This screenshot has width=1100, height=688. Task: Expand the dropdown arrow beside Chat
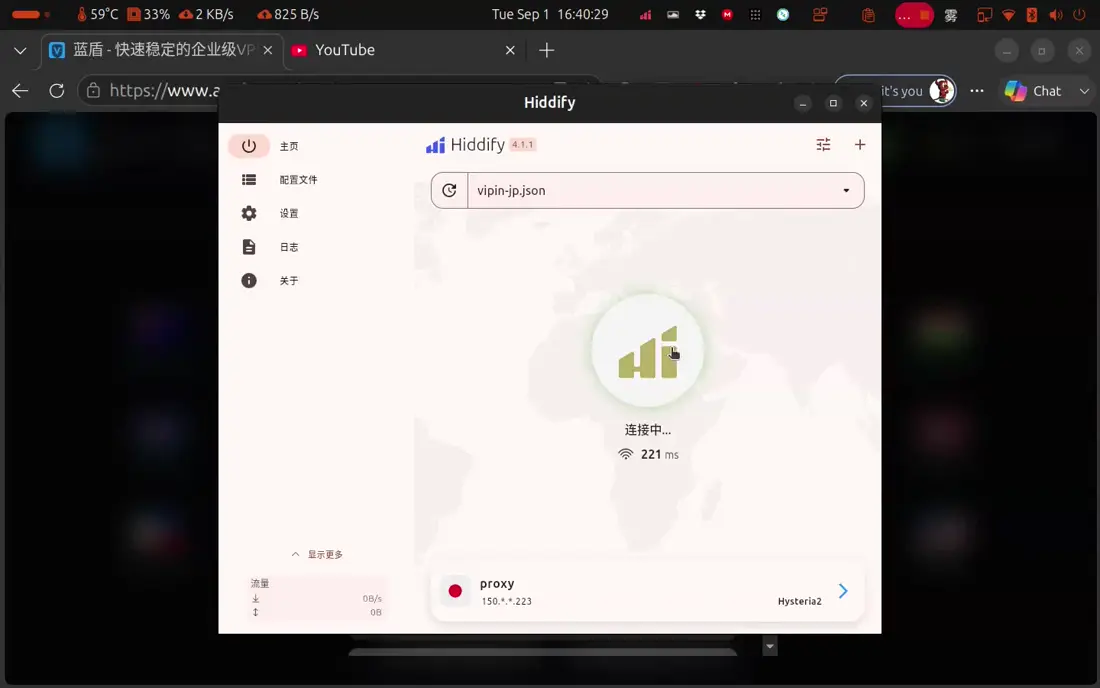[1084, 91]
